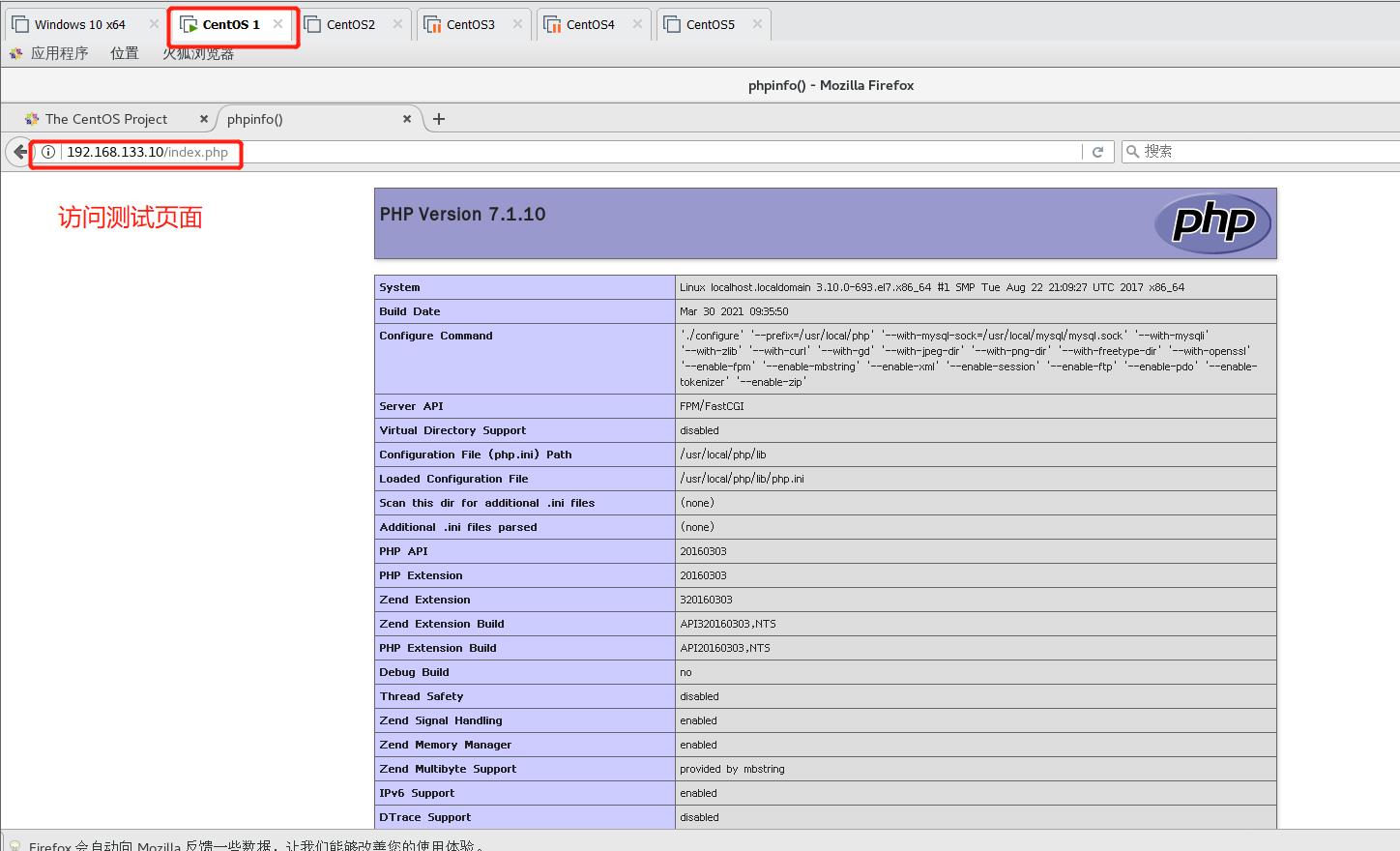Click the CentOS Project tab favicon

click(32, 119)
